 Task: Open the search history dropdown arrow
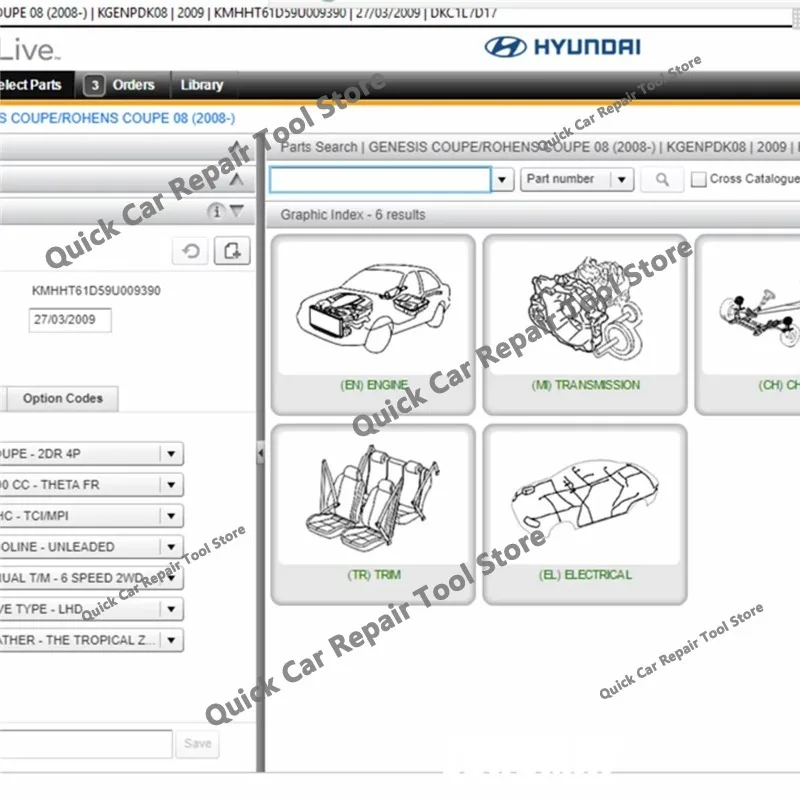[502, 180]
